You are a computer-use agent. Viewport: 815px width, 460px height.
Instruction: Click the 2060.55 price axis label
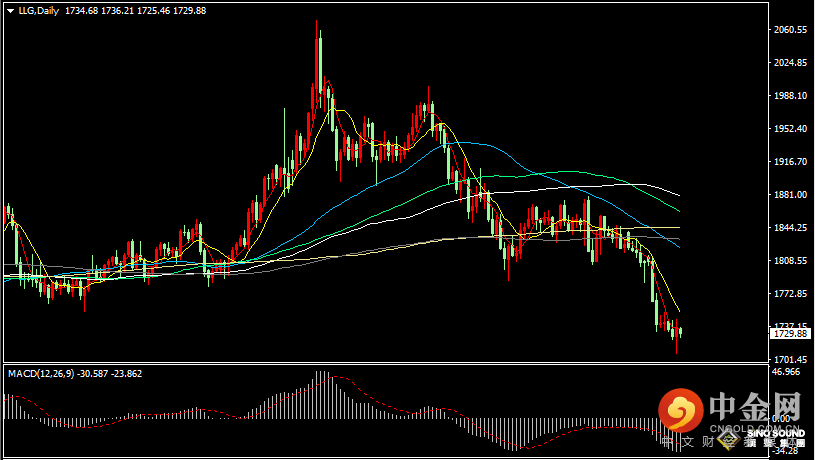tap(790, 30)
